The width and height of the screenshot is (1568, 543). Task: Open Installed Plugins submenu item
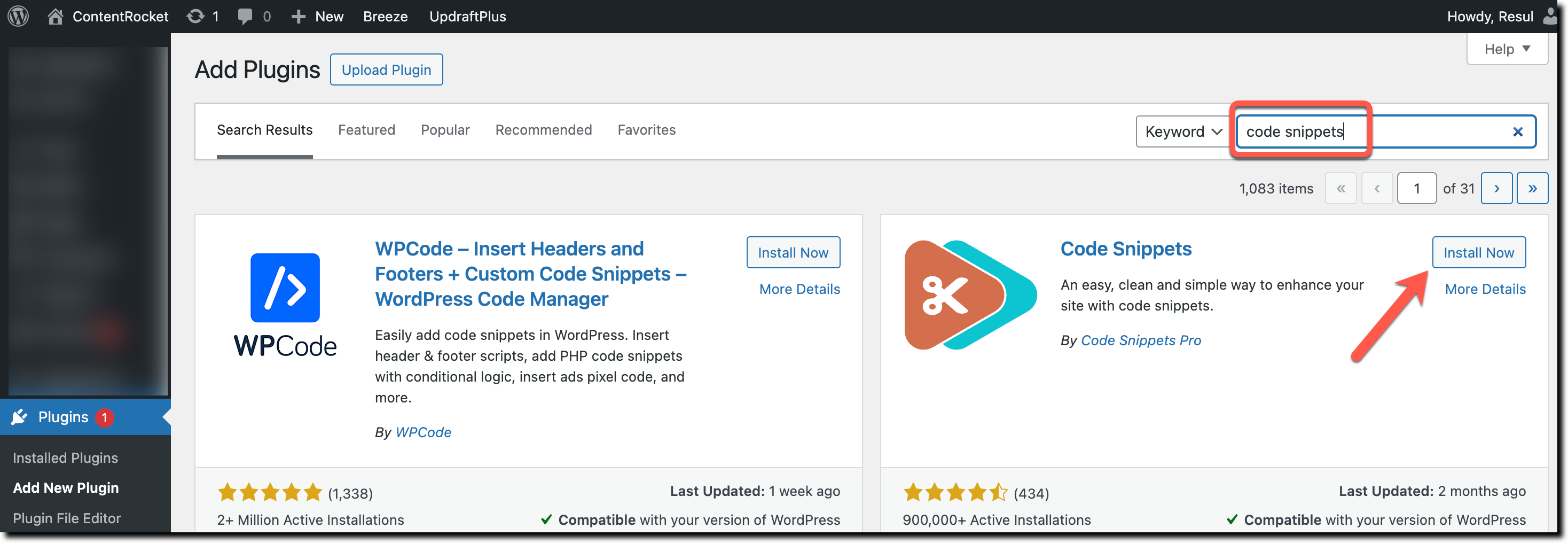pyautogui.click(x=65, y=457)
